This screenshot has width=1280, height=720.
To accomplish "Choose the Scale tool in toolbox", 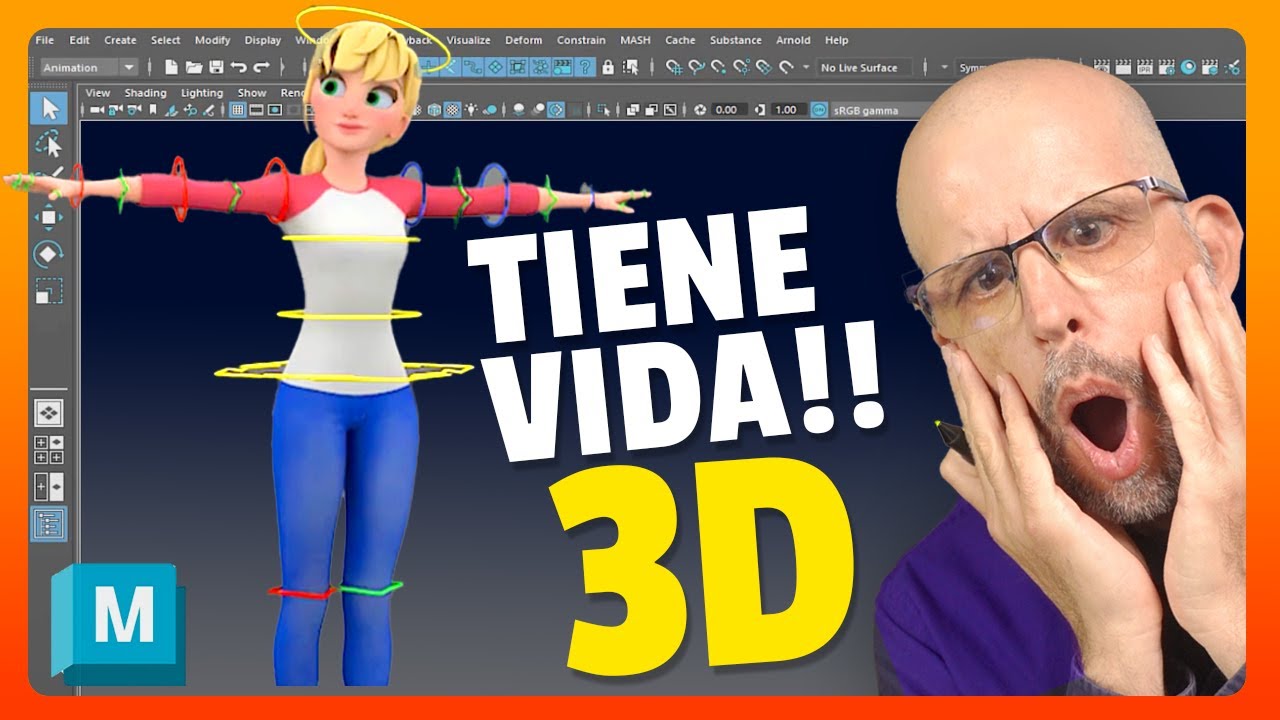I will (49, 291).
